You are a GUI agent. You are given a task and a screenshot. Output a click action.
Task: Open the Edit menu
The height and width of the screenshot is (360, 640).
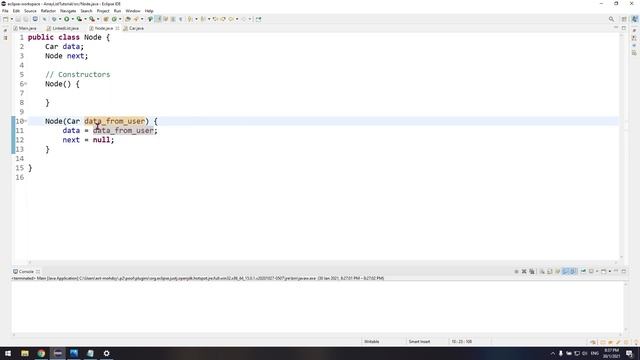tap(16, 11)
